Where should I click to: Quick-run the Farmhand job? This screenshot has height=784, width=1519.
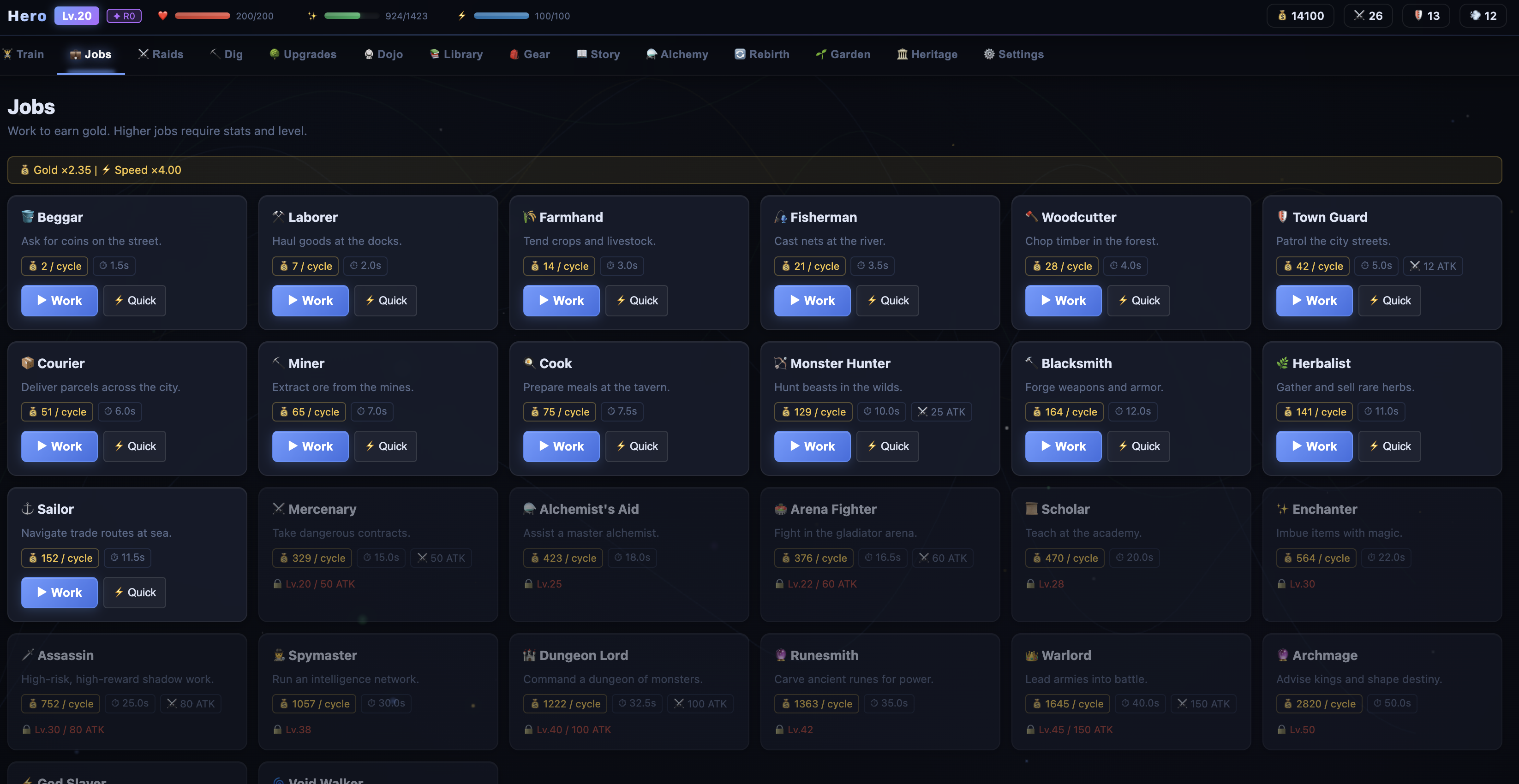(x=637, y=301)
